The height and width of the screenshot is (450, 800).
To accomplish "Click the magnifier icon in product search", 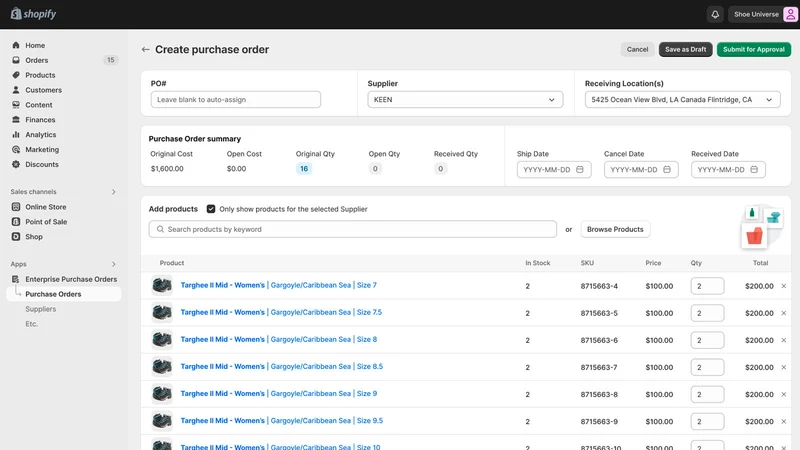I will pyautogui.click(x=160, y=229).
